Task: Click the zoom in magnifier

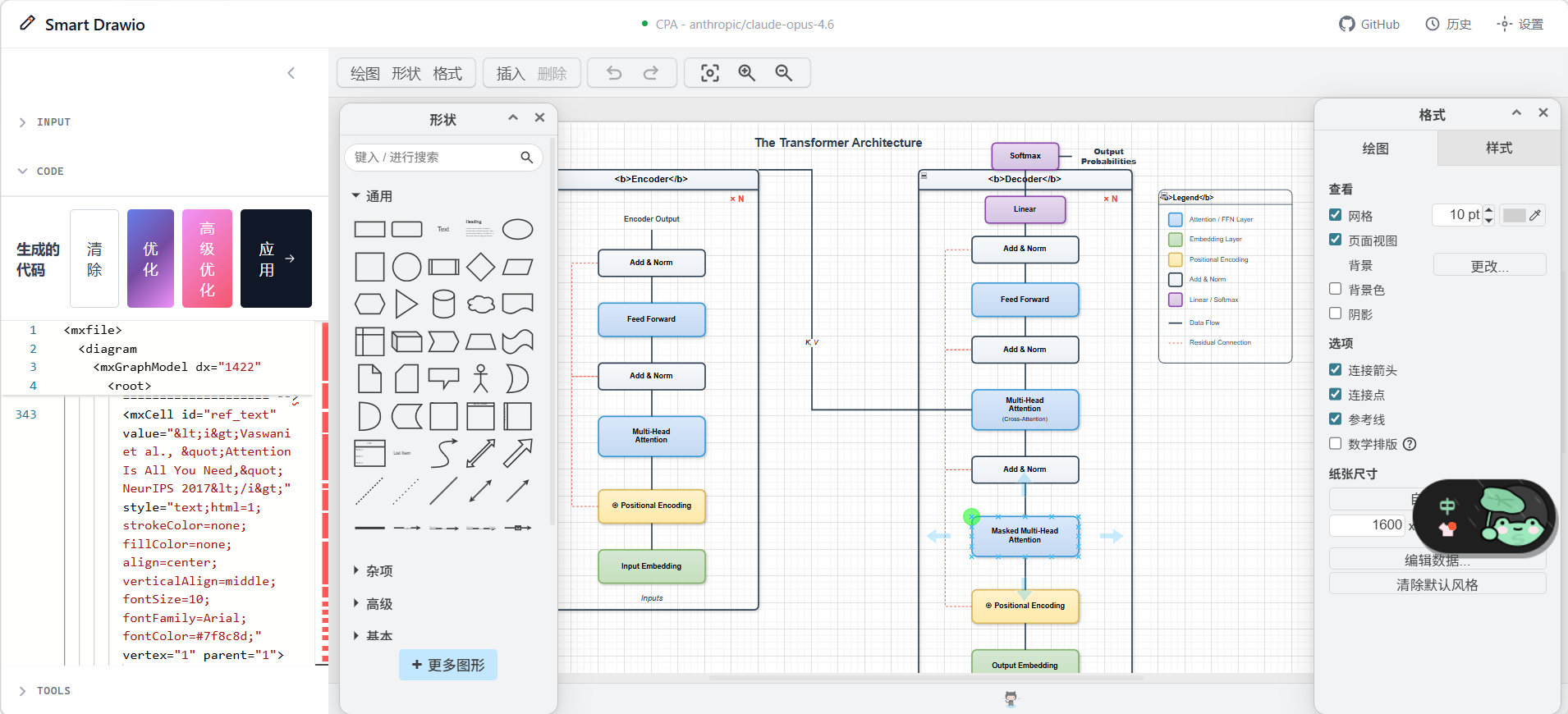Action: tap(747, 73)
